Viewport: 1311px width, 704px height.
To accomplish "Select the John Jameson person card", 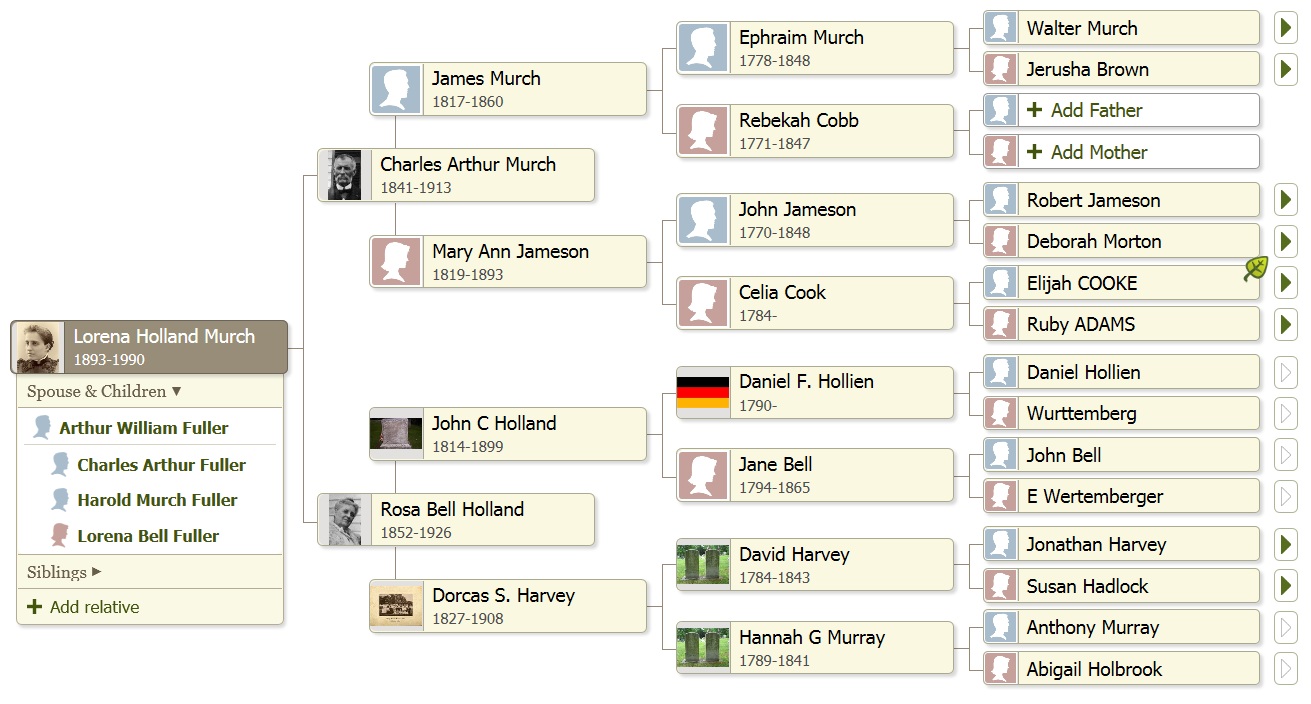I will (814, 220).
